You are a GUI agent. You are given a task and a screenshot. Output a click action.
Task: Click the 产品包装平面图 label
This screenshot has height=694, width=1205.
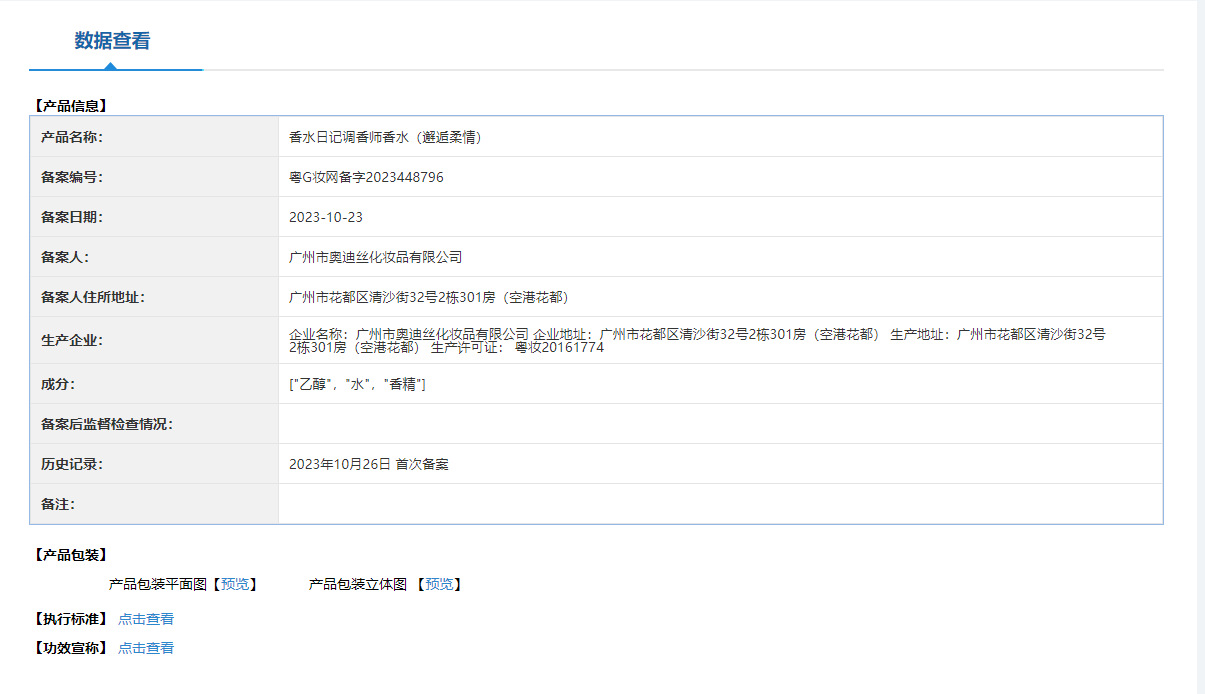pos(157,584)
